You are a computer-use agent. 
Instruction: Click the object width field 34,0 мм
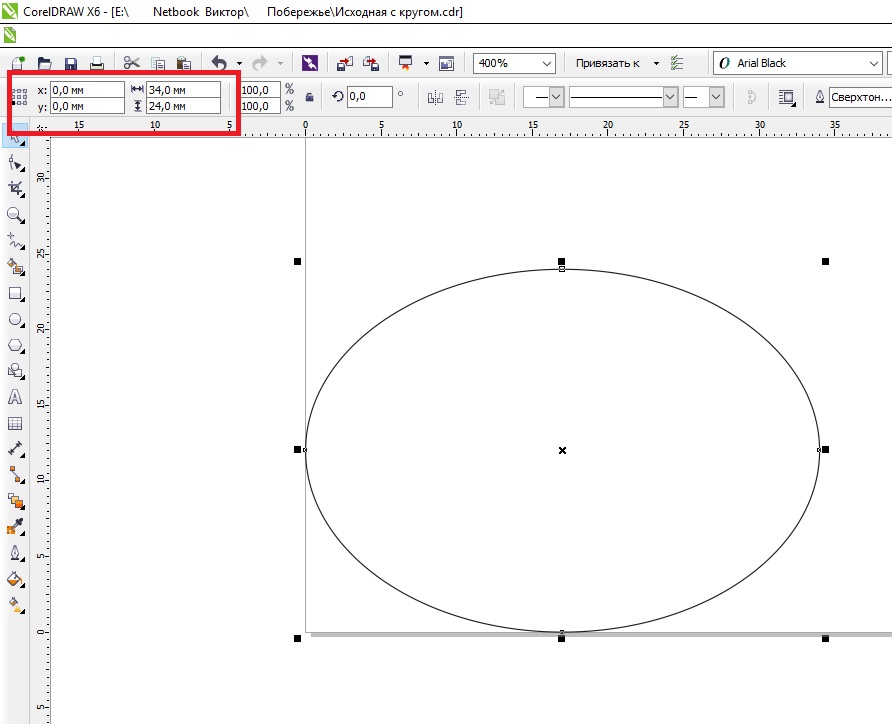[183, 89]
